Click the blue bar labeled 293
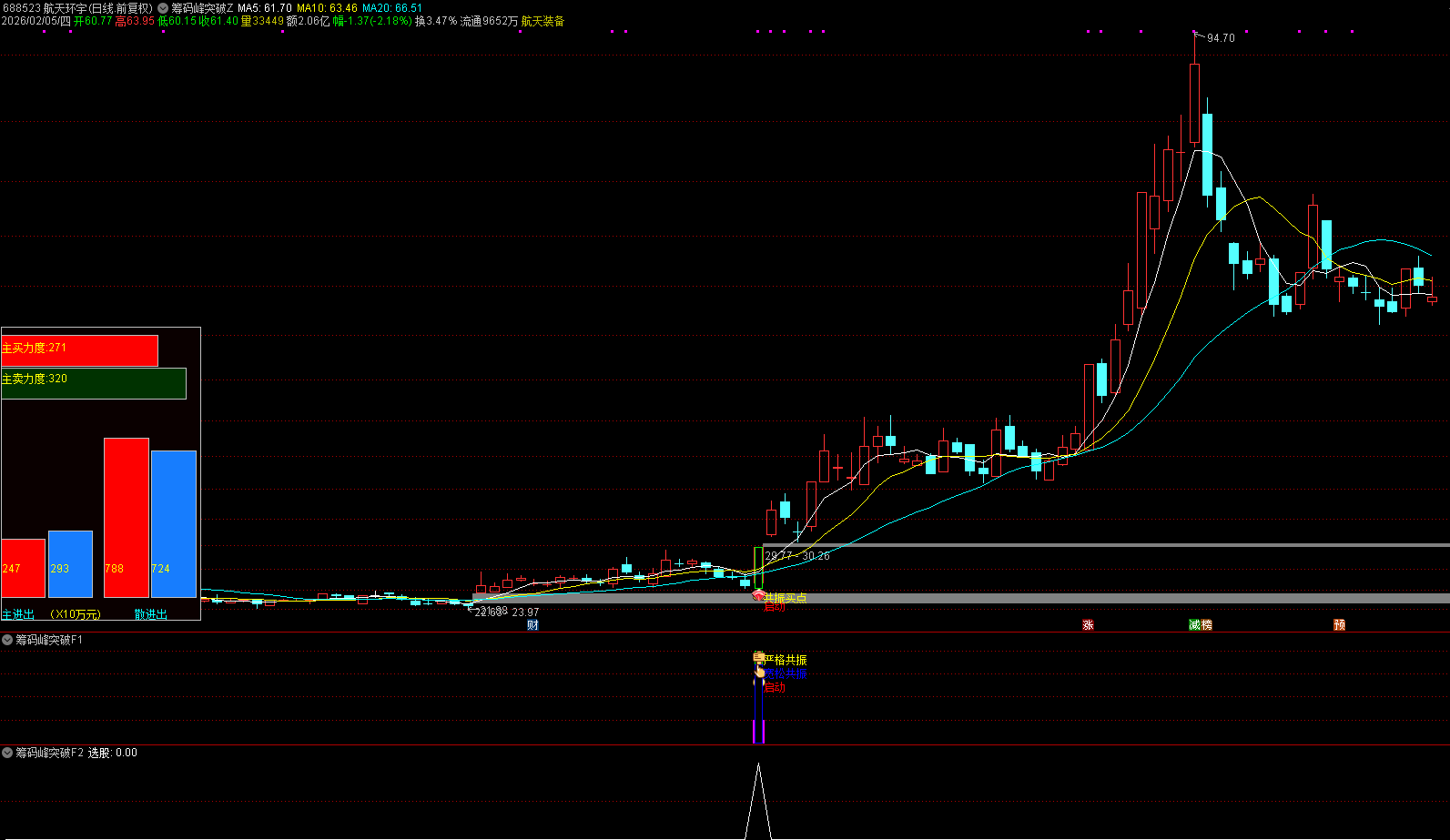 point(70,563)
